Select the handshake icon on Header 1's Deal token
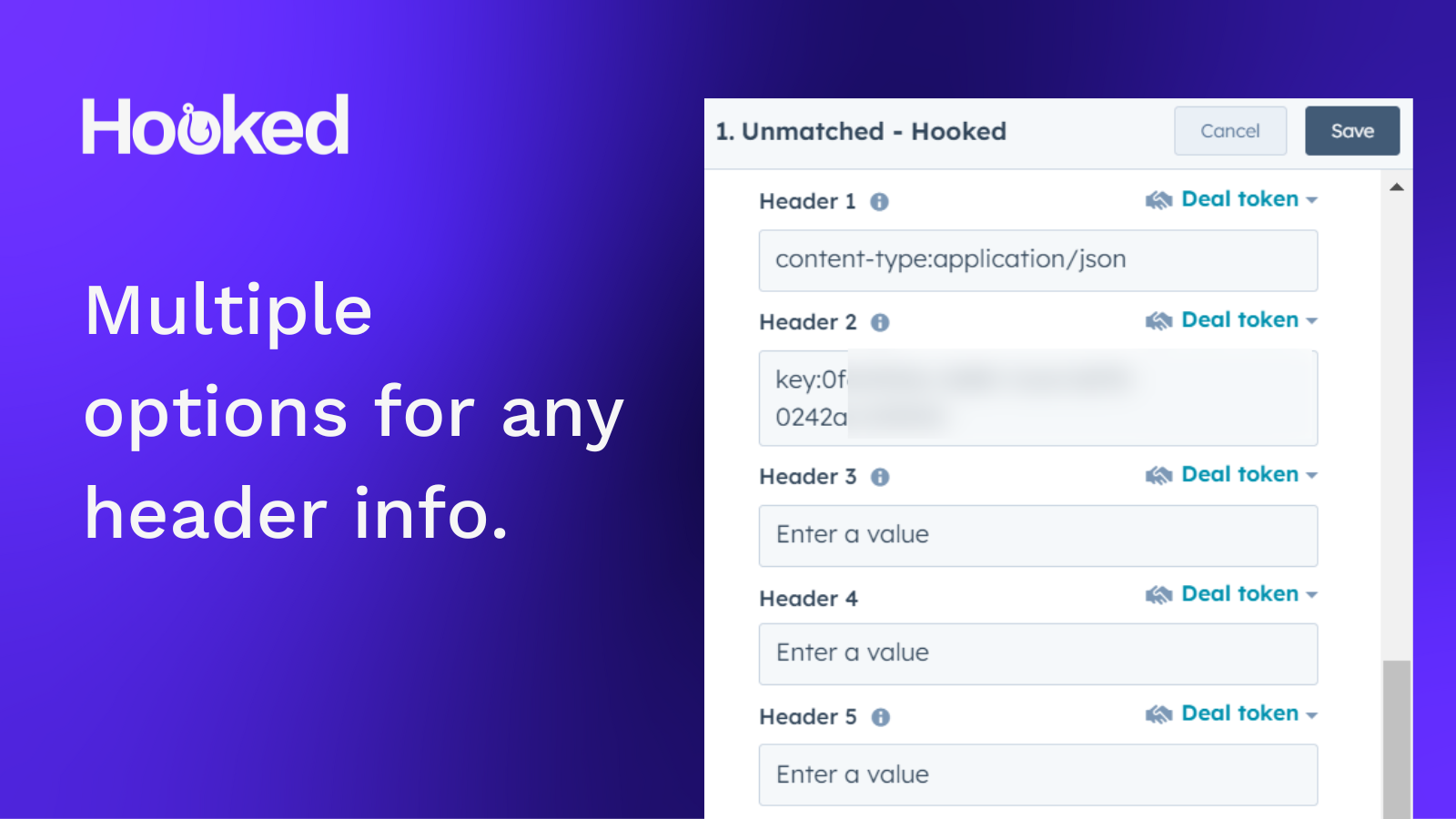Image resolution: width=1456 pixels, height=819 pixels. click(x=1158, y=199)
